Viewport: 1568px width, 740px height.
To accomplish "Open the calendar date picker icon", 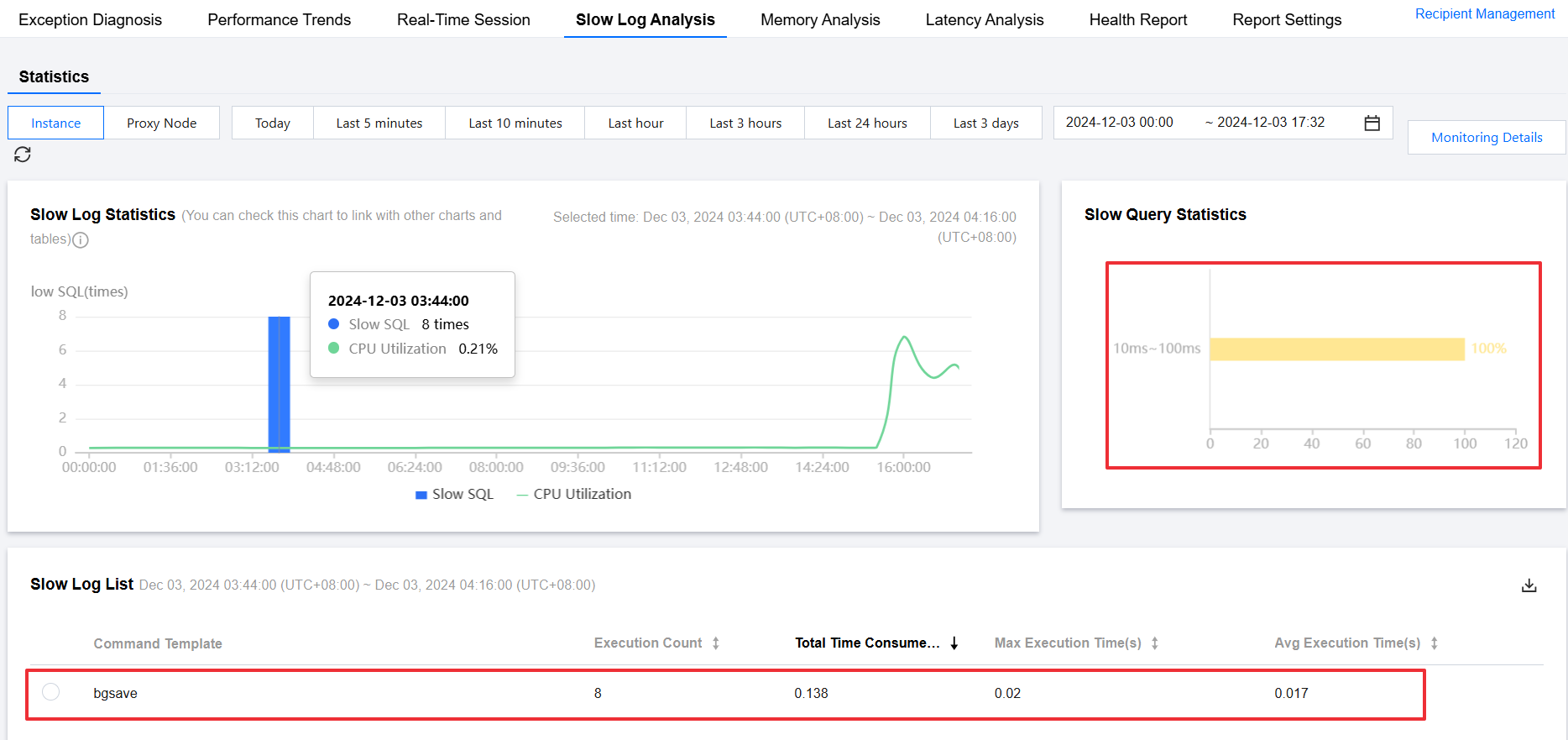I will tap(1372, 123).
